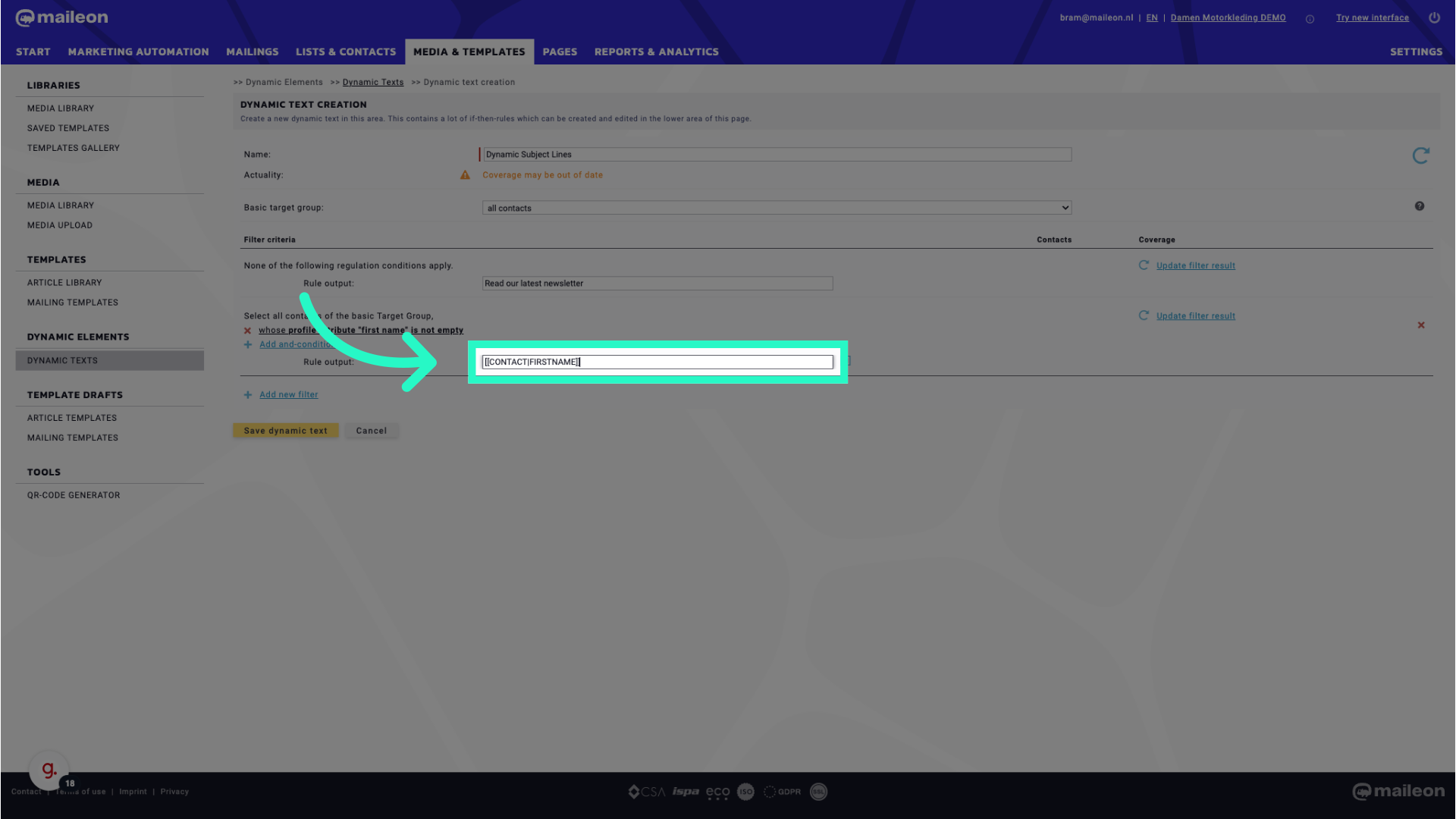The height and width of the screenshot is (819, 1456).
Task: Click second Update filter result link
Action: point(1196,316)
